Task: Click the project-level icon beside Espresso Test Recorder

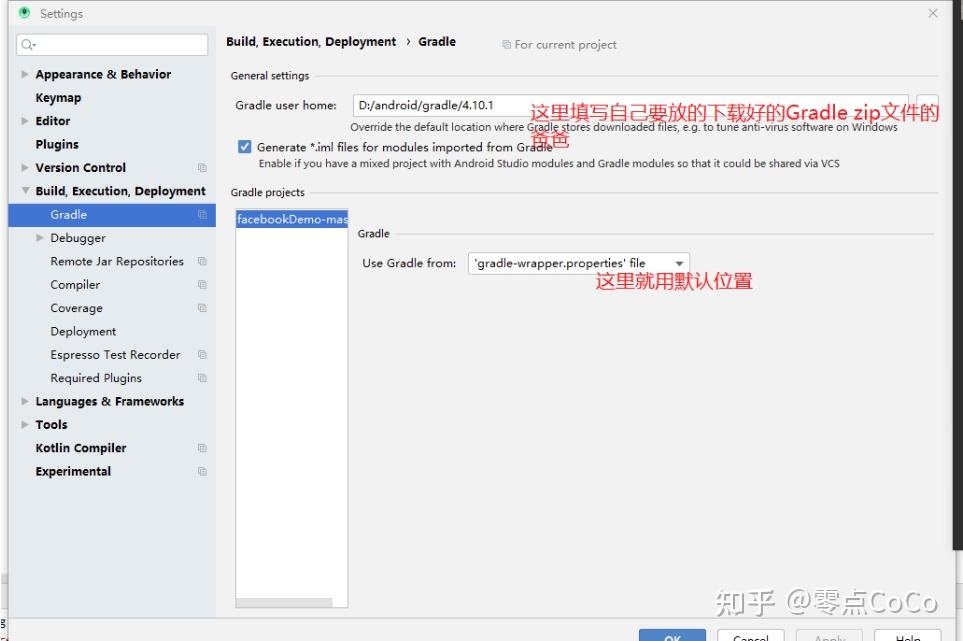Action: pyautogui.click(x=202, y=354)
